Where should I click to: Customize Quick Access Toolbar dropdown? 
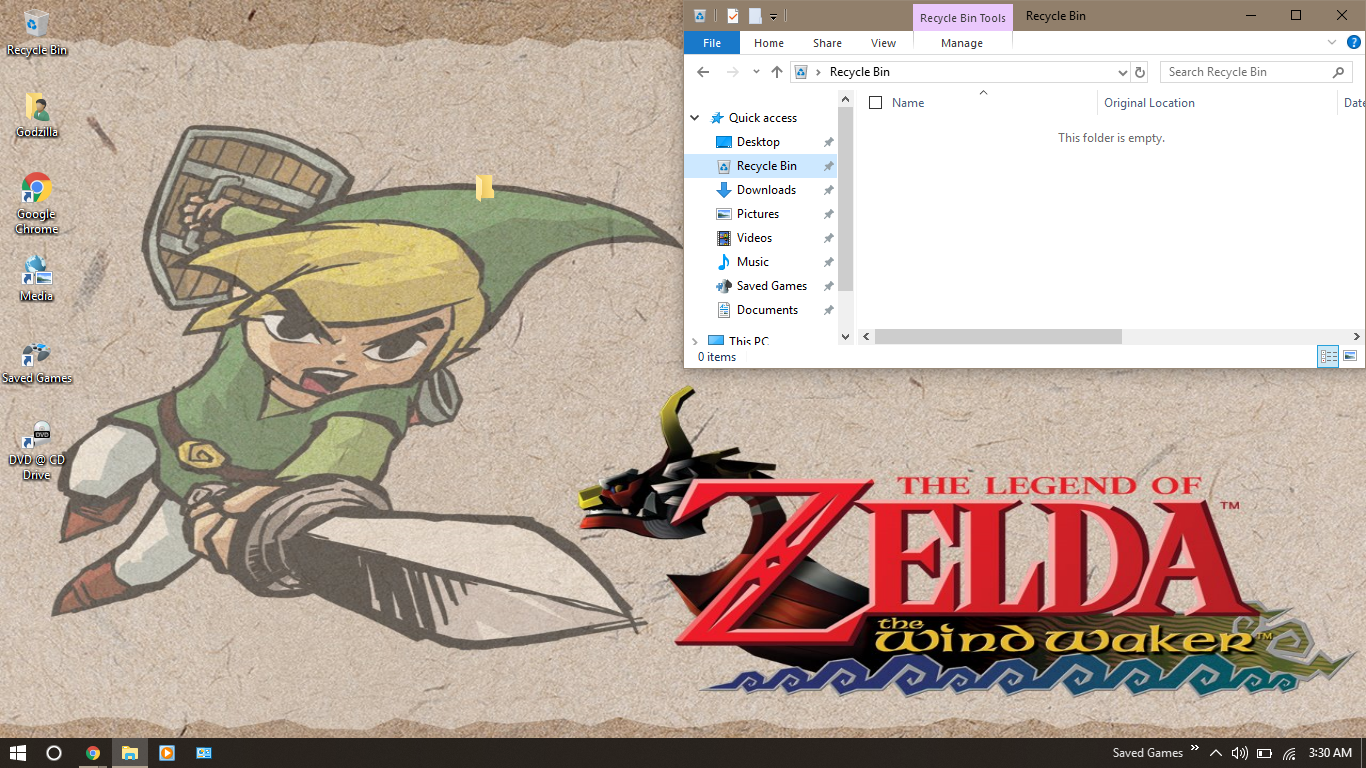pos(773,16)
